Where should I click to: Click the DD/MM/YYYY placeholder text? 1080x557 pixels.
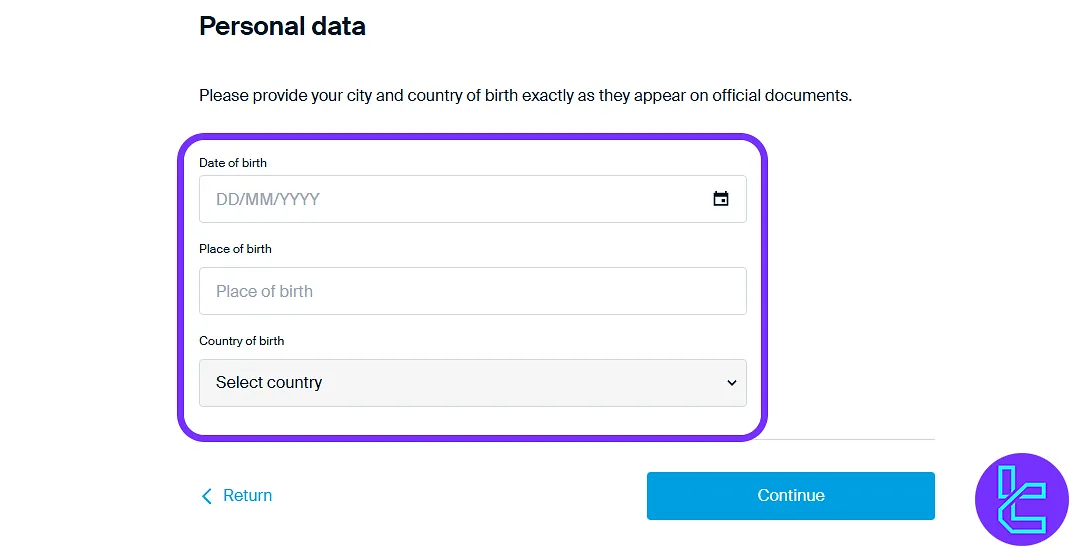click(268, 199)
